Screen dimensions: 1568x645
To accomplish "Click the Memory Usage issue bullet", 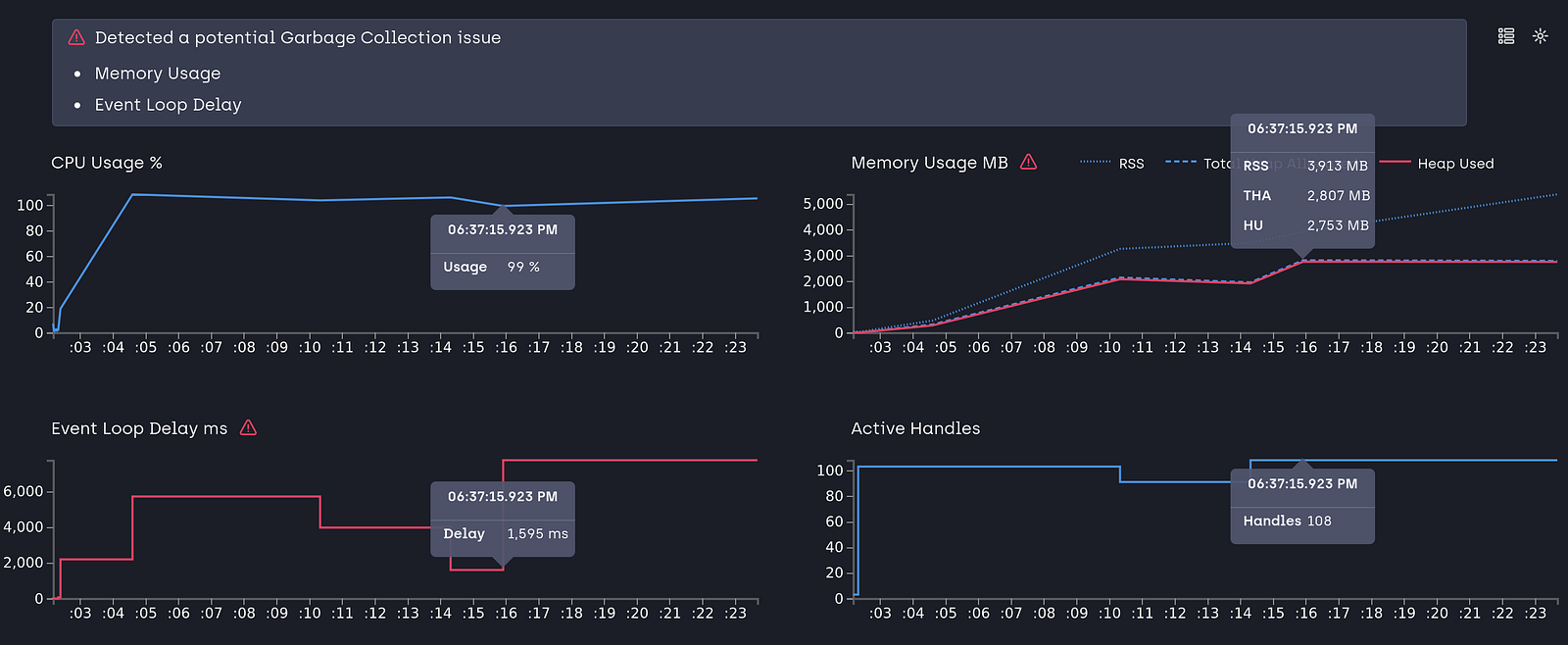I will coord(158,74).
